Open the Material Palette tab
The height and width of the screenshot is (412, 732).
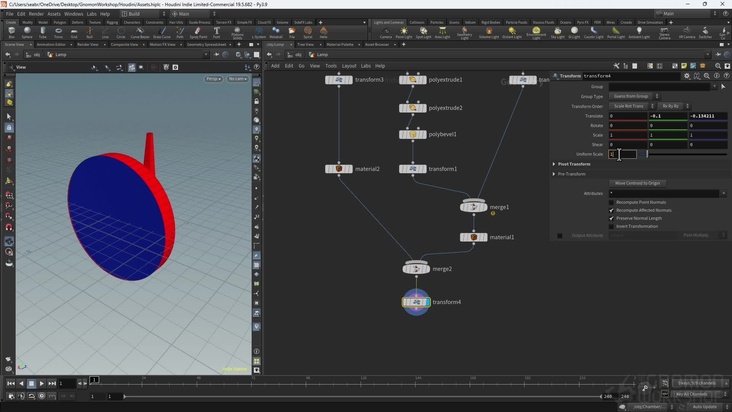click(x=340, y=44)
